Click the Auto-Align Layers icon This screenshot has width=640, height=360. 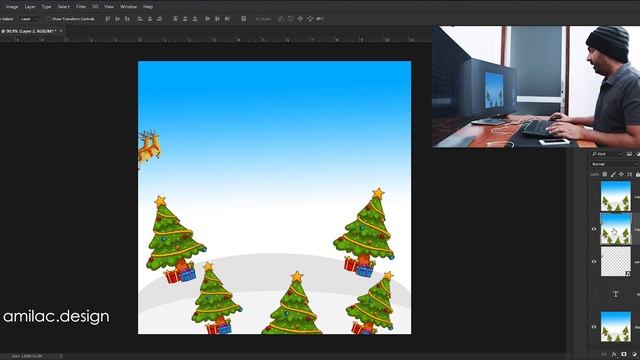click(x=243, y=19)
